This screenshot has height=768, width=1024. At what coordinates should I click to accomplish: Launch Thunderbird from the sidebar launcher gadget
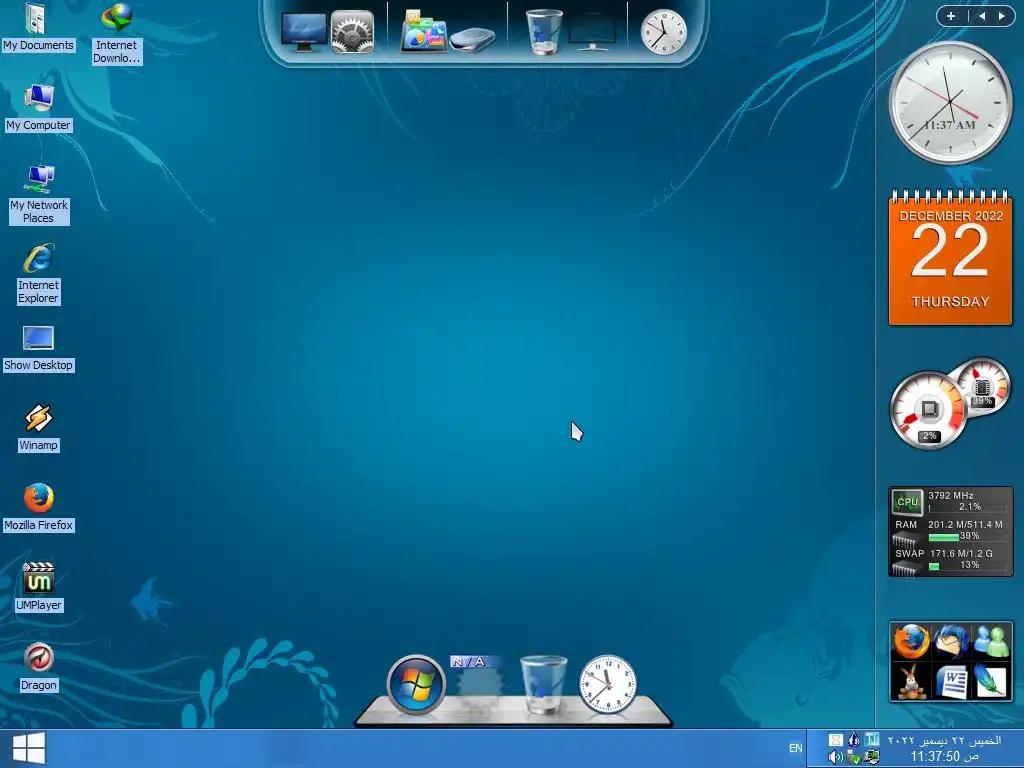(x=951, y=641)
